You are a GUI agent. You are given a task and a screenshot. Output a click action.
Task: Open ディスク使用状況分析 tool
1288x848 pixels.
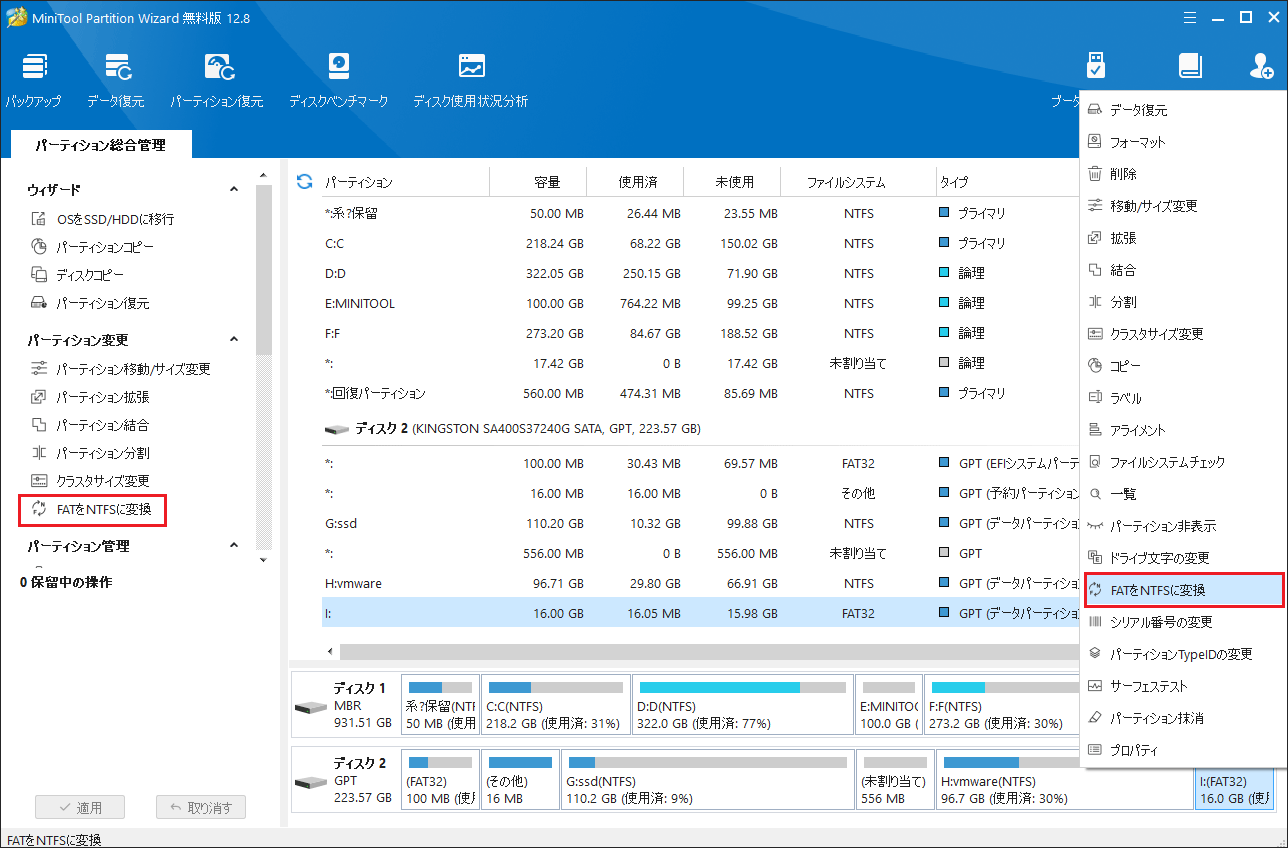471,80
